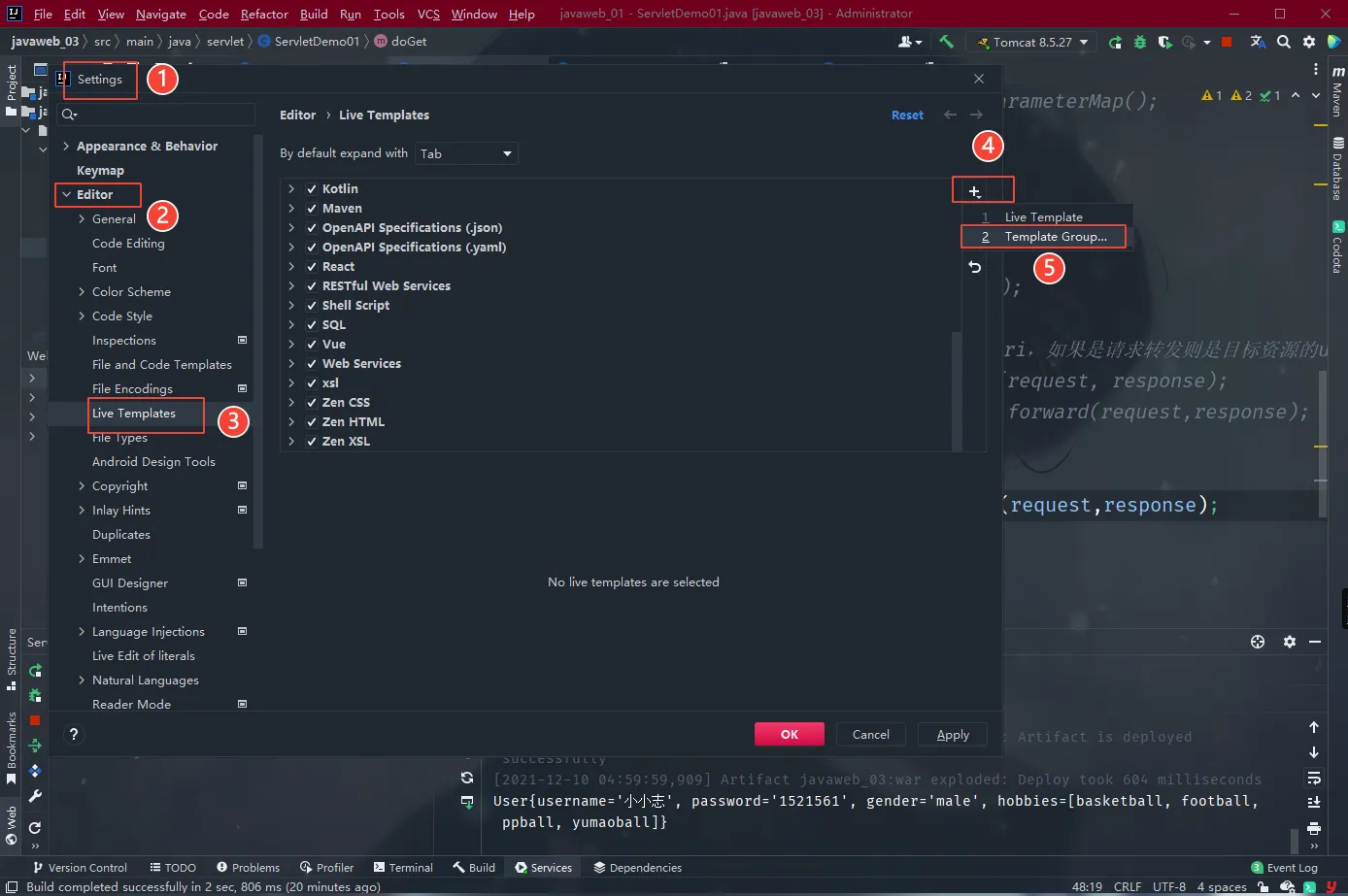Expand the Emmet settings node
The width and height of the screenshot is (1348, 896).
[82, 558]
